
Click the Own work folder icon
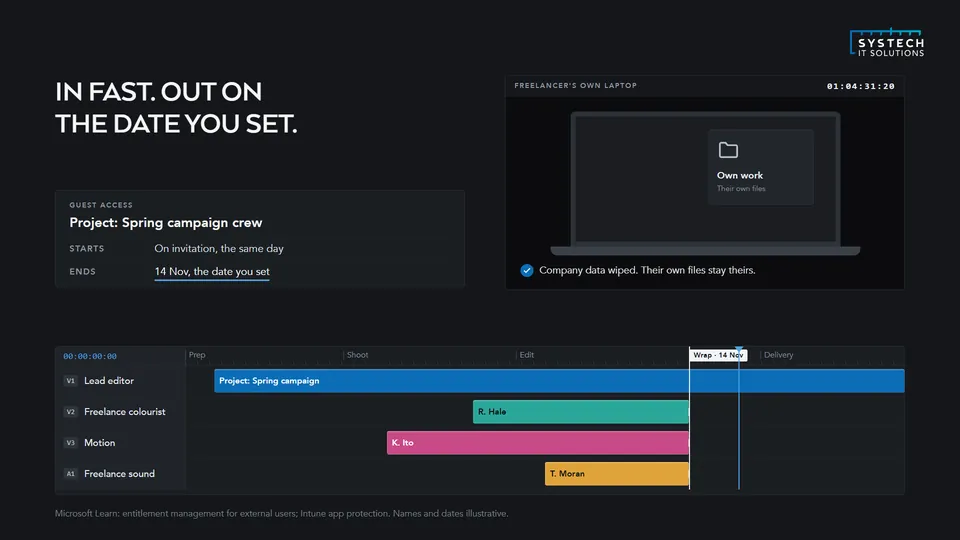coord(728,150)
